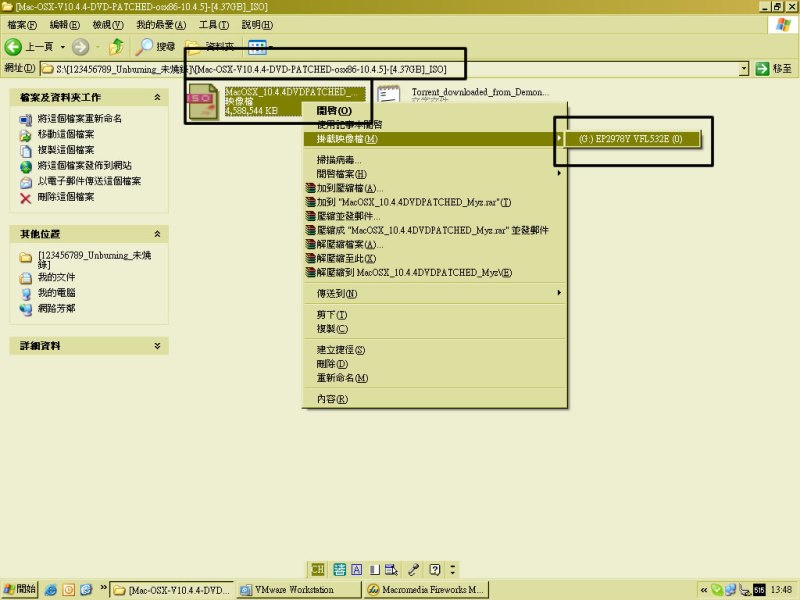Choose Create Shortcut (建立捷徑) entry
Screen dimensions: 800x600
click(435, 350)
